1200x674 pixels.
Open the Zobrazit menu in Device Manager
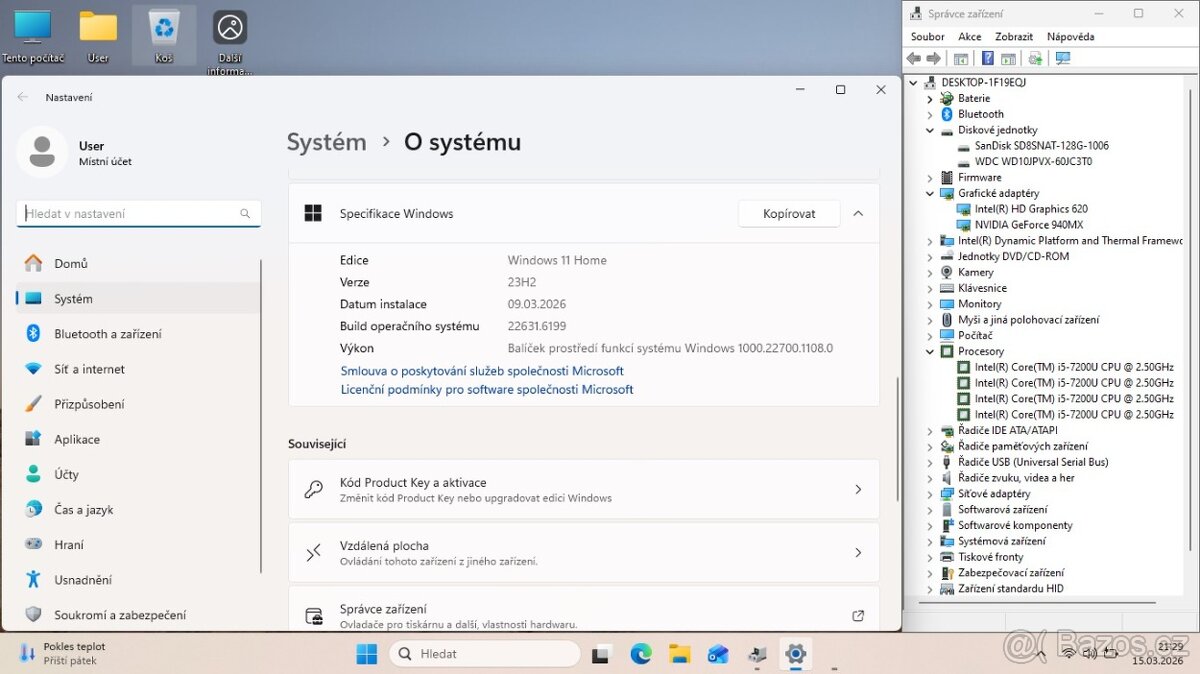click(1013, 36)
